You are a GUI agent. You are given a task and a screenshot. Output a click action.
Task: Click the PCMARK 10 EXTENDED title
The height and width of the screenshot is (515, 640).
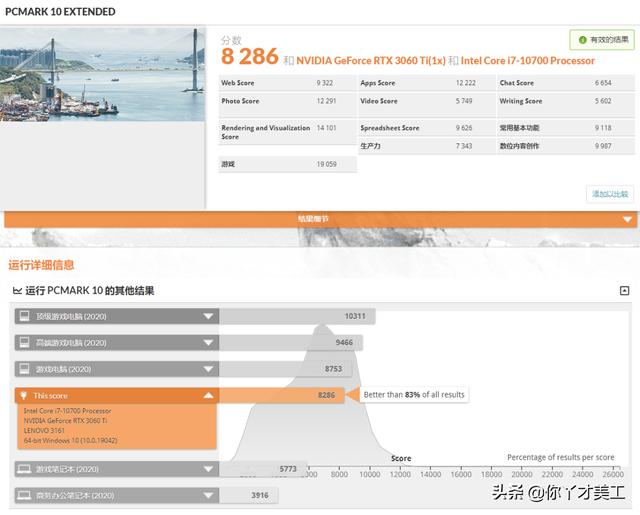60,11
